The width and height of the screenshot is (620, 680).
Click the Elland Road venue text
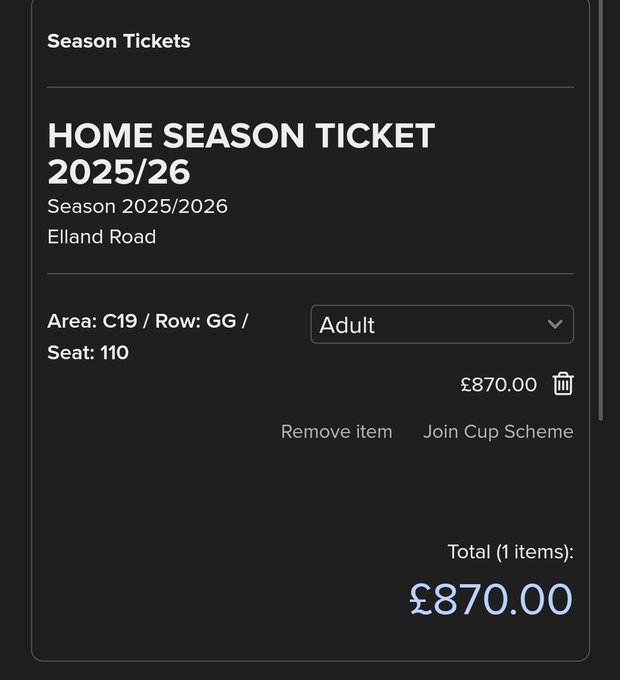[101, 237]
